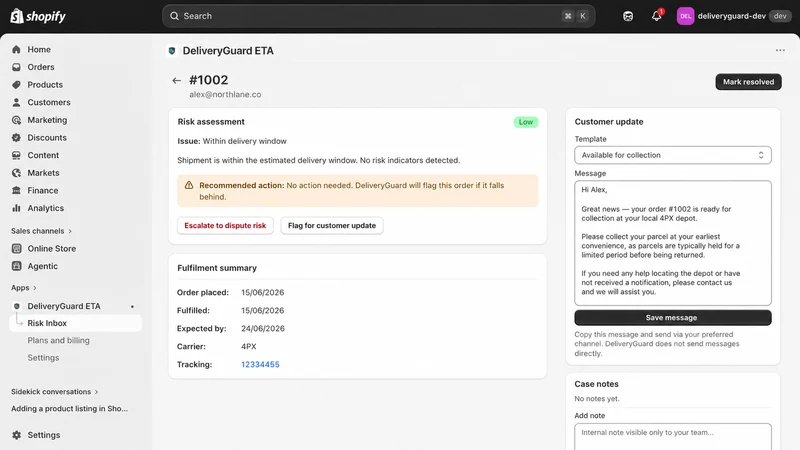Click the Add note text box
This screenshot has width=800, height=450.
pos(672,437)
